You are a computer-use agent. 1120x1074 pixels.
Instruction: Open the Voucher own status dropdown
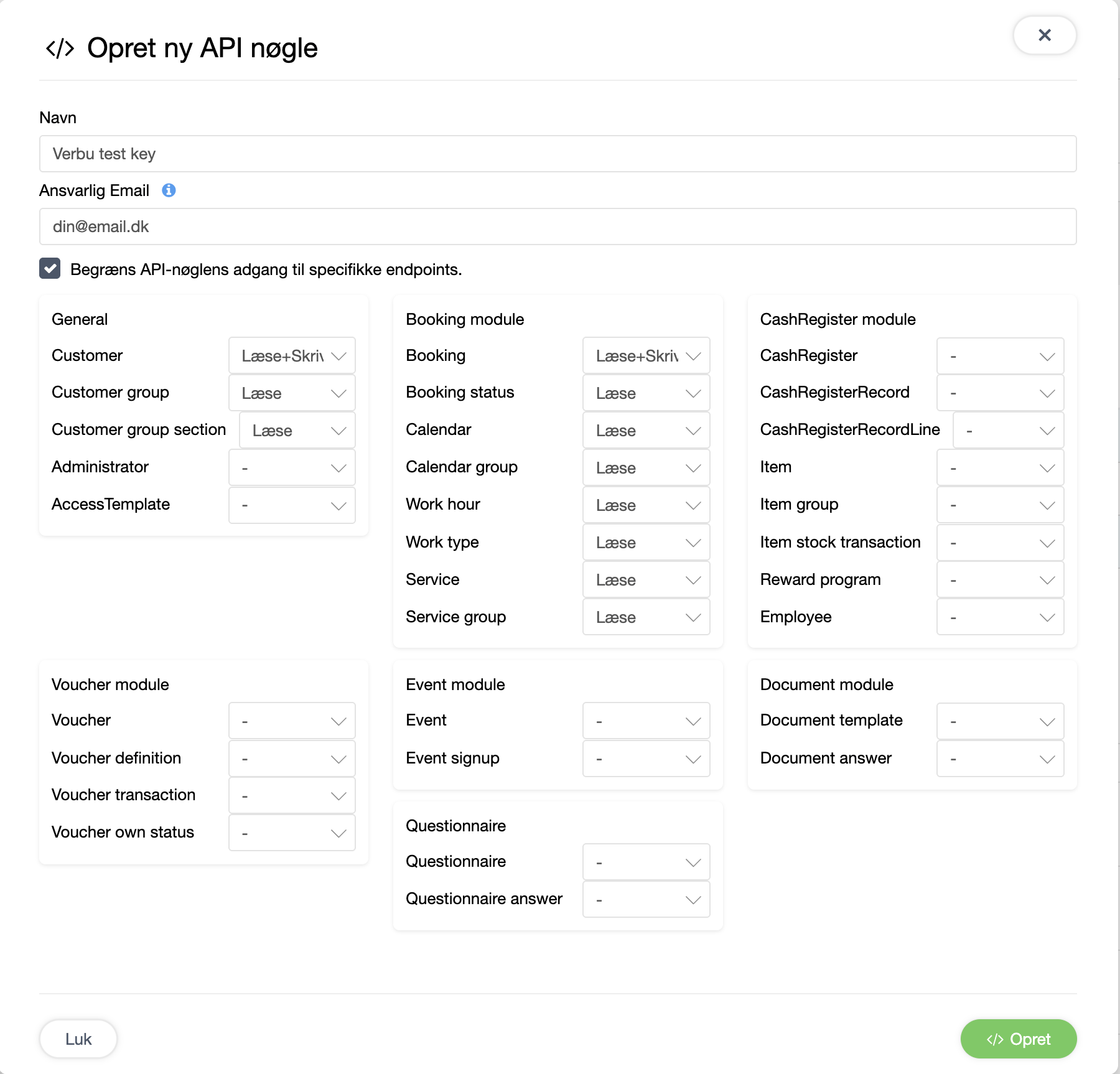coord(292,833)
